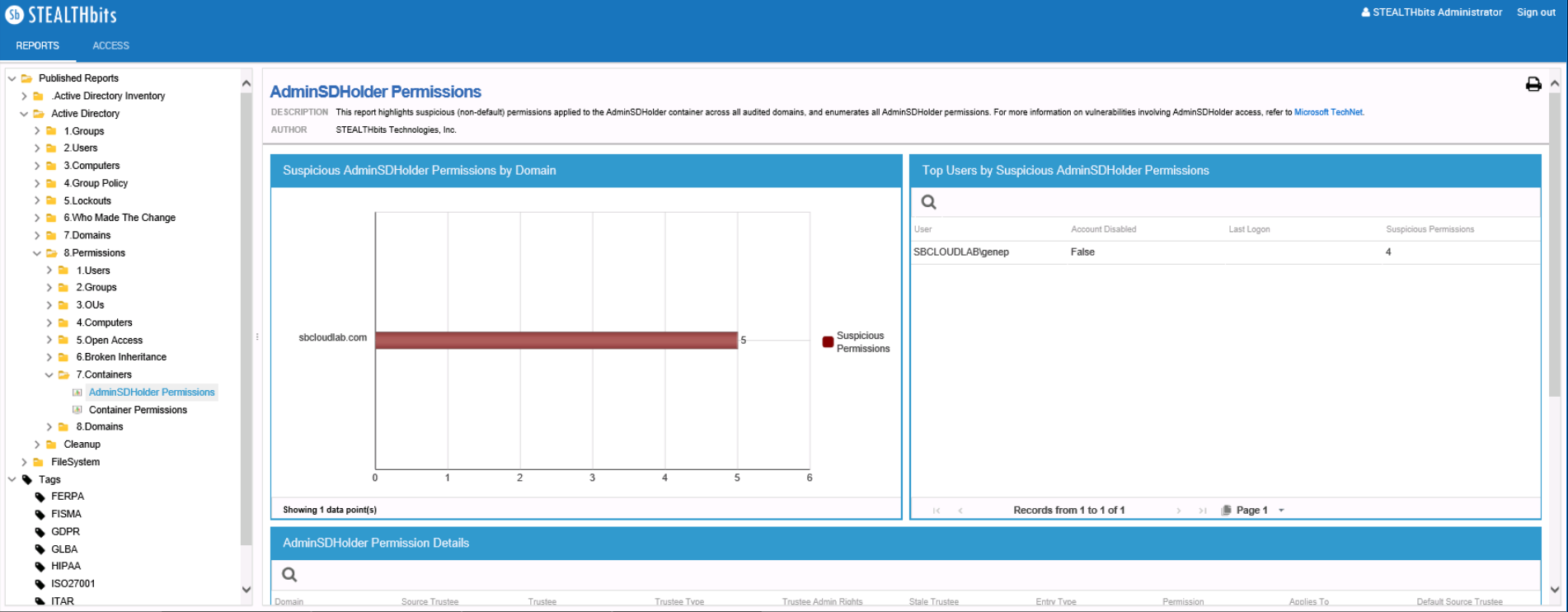This screenshot has width=1568, height=612.
Task: Click the sbcloudlab.com bar in chart
Action: click(556, 340)
